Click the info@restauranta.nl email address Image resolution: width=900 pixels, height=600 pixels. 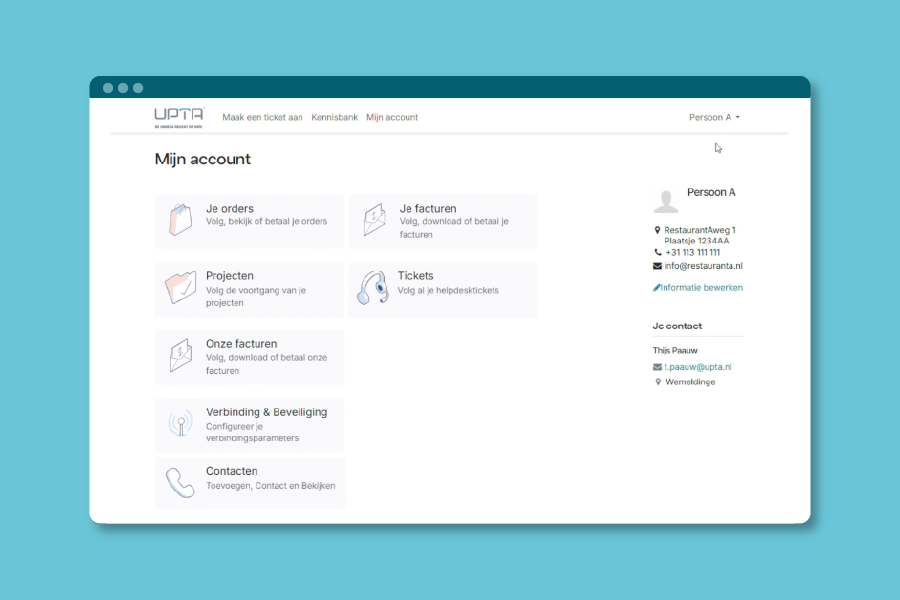tap(703, 266)
